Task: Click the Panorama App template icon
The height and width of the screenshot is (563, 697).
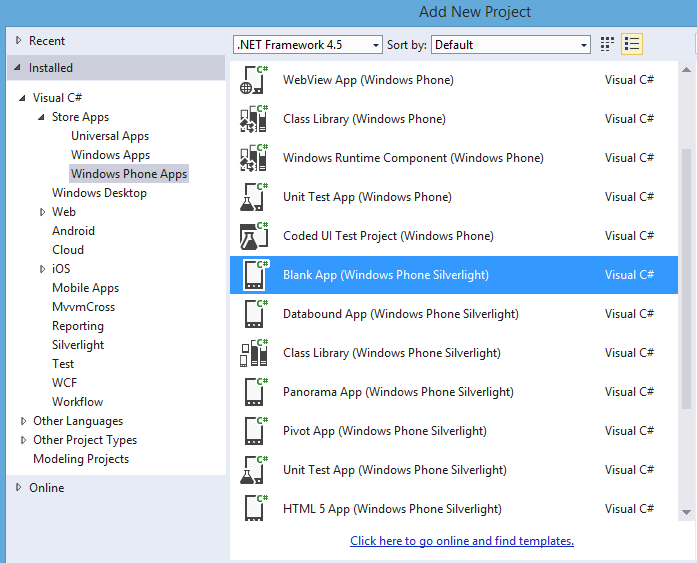Action: tap(256, 392)
